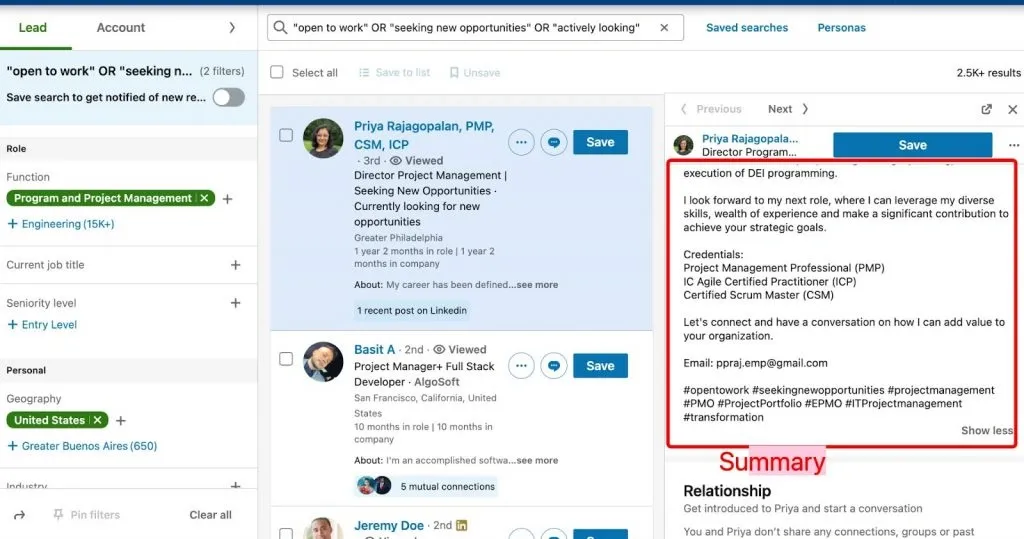Open Jeremy Doe name link
Screen dimensions: 1024x539
coord(389,525)
